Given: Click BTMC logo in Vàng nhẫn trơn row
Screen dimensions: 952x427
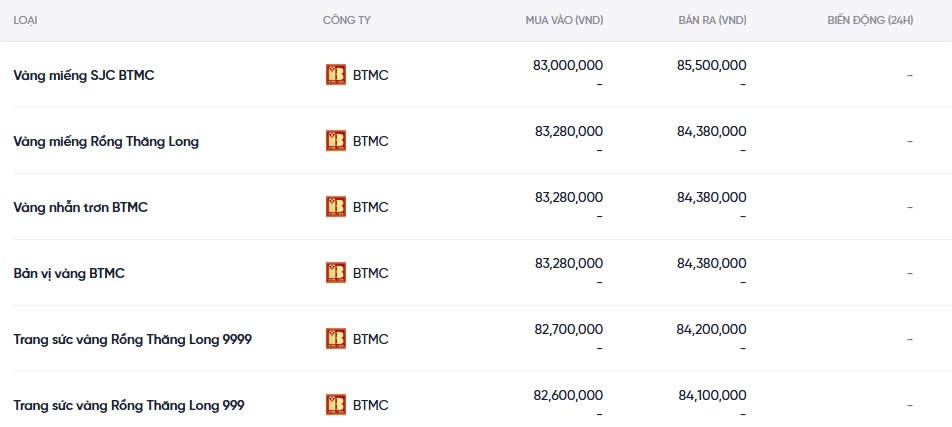Looking at the screenshot, I should [336, 207].
